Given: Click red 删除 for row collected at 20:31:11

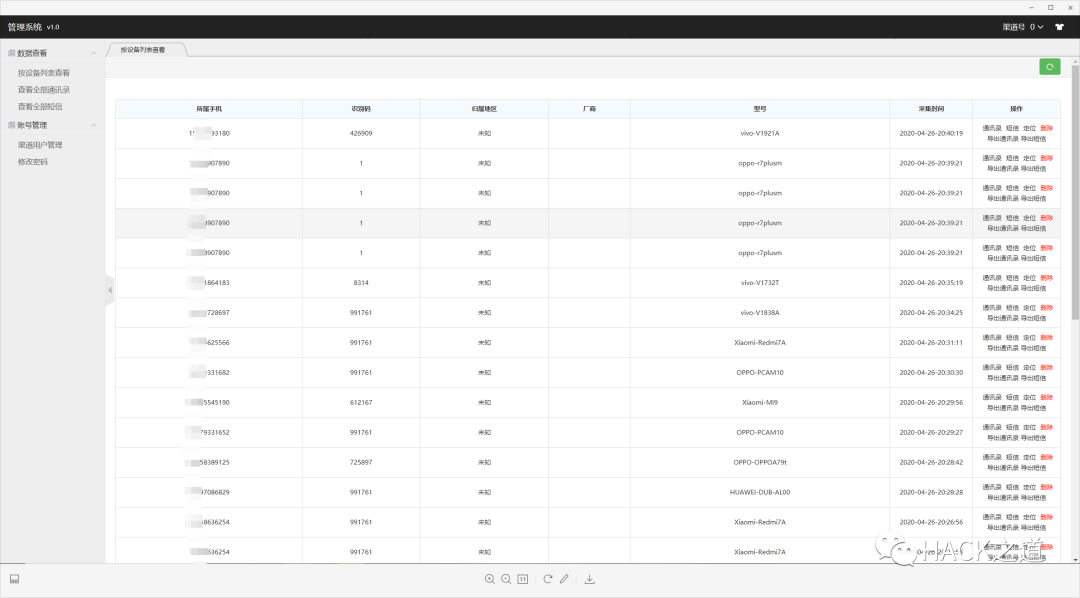Looking at the screenshot, I should point(1047,338).
